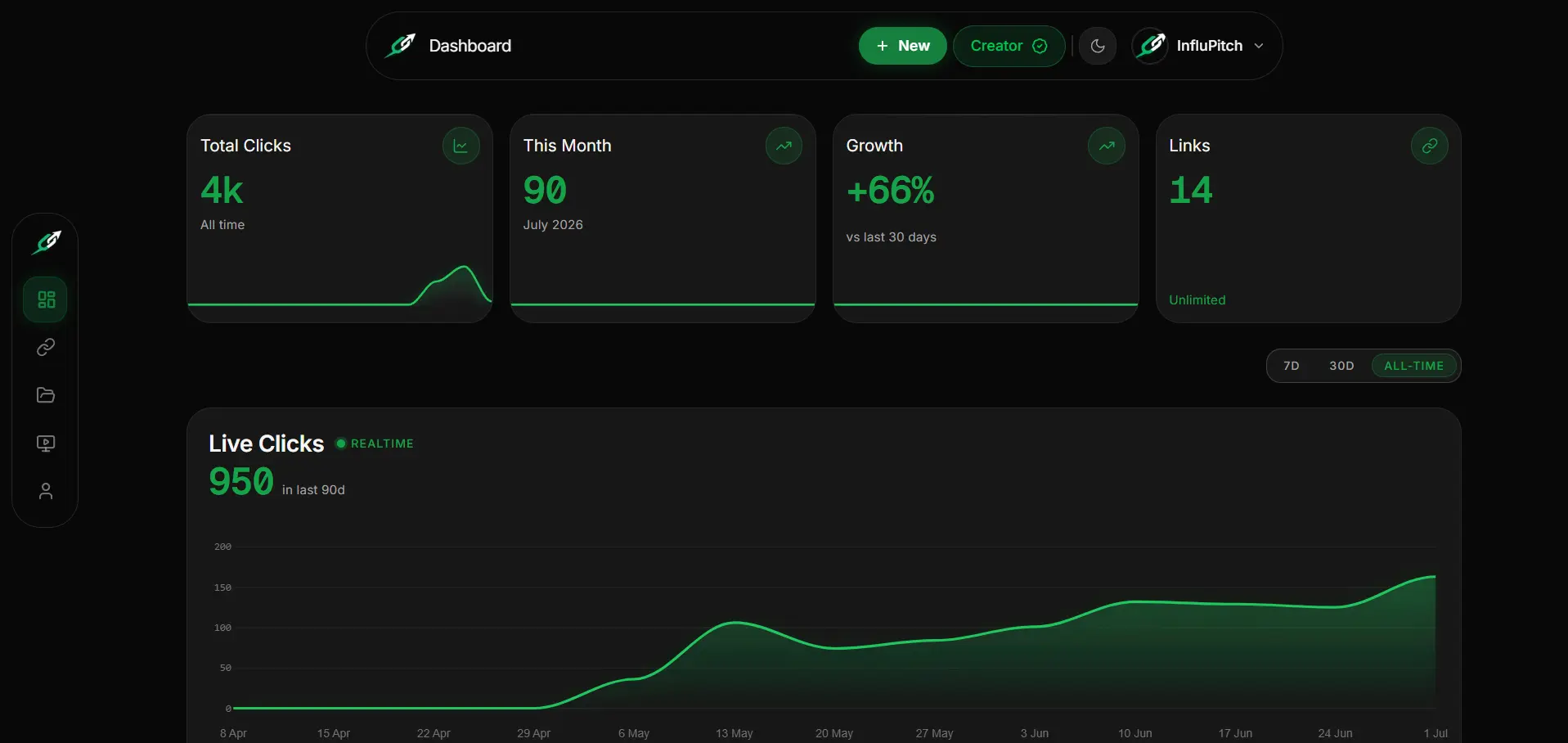1568x743 pixels.
Task: Select the 30D time range
Action: click(1341, 366)
